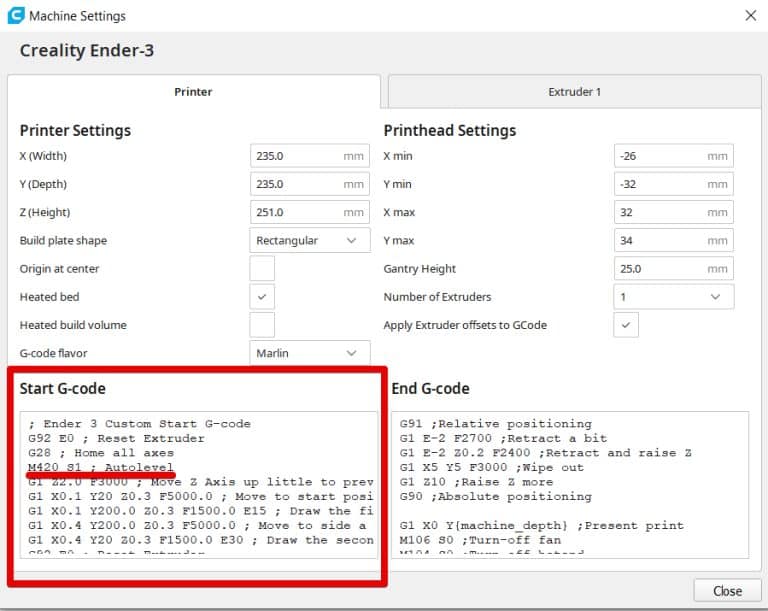Switch to the Extruder 1 tab
768x611 pixels.
(574, 92)
